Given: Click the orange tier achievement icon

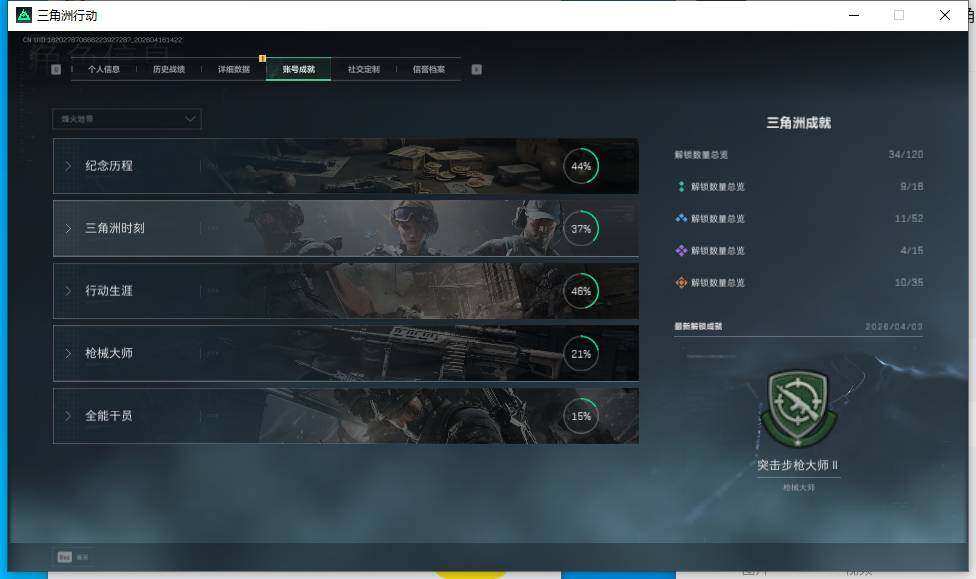Looking at the screenshot, I should tap(681, 283).
